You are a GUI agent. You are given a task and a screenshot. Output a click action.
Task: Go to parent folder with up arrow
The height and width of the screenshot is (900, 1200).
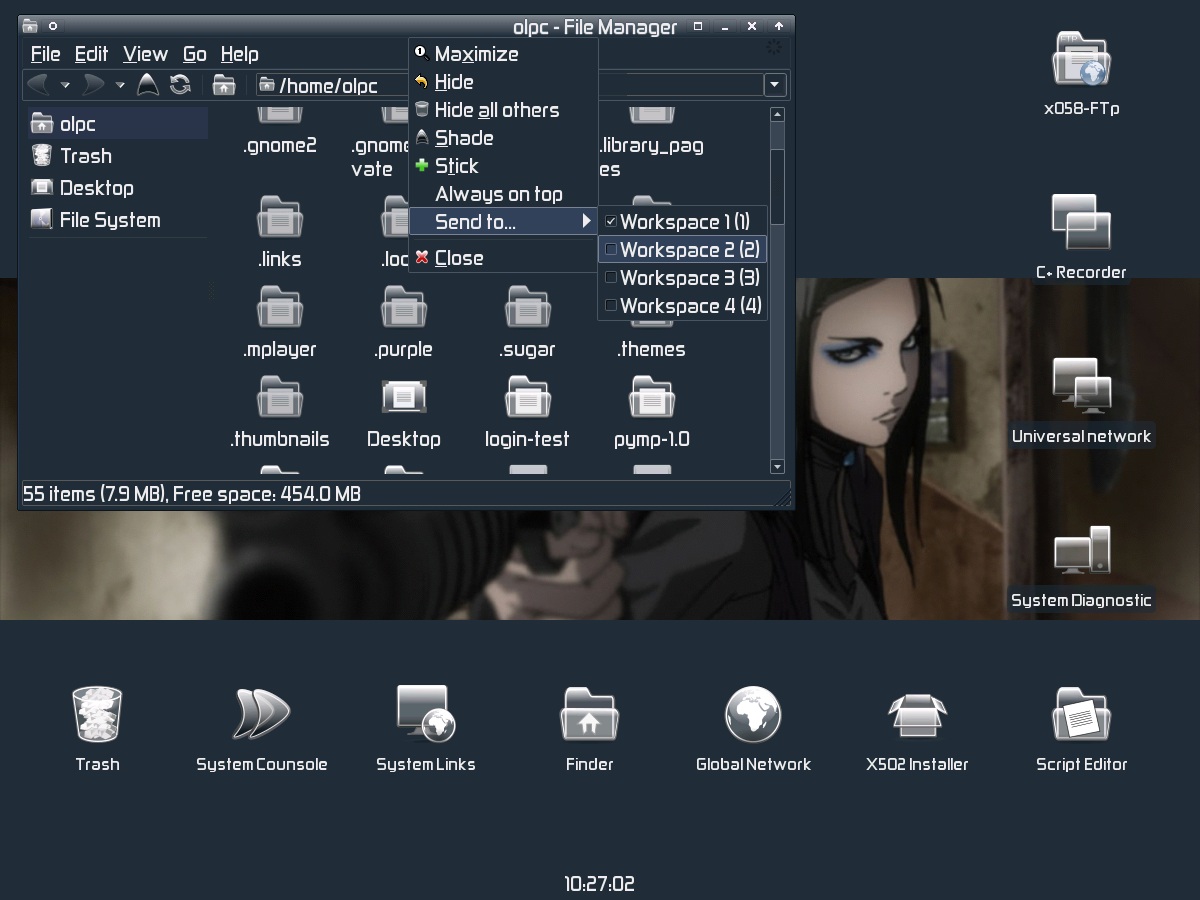pyautogui.click(x=148, y=85)
